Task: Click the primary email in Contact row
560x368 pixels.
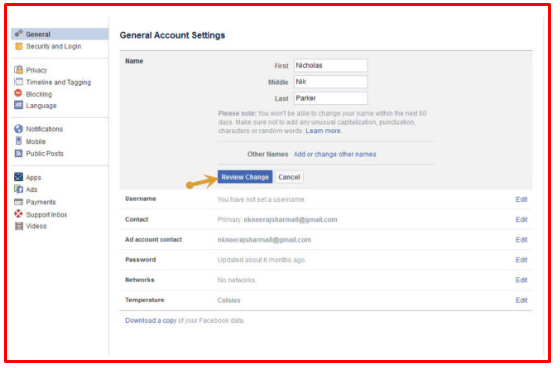Action: (x=290, y=219)
